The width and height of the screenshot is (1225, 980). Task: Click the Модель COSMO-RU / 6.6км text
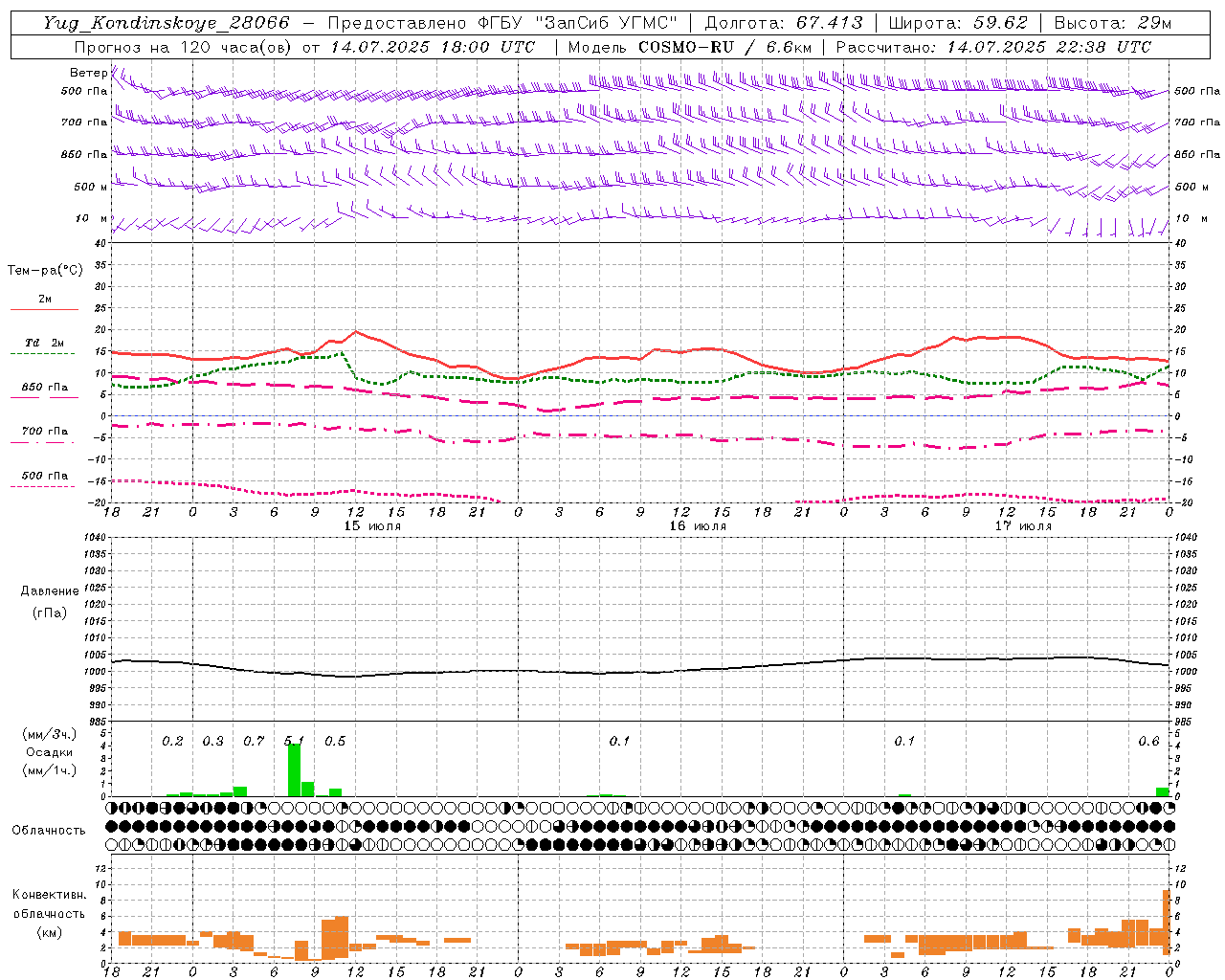[690, 47]
